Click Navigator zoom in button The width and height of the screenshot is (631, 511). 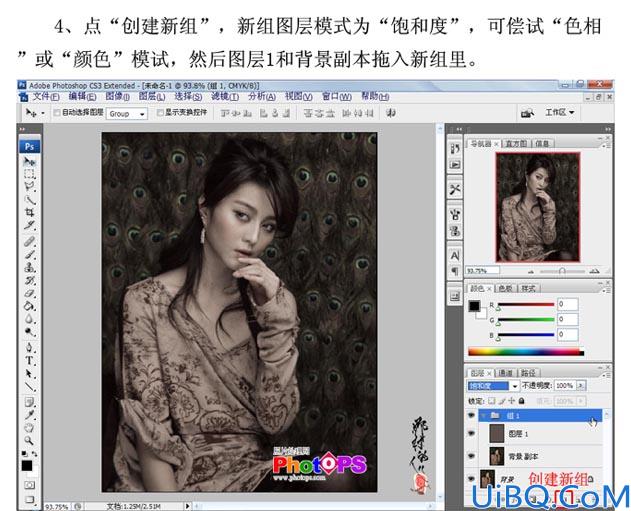pyautogui.click(x=595, y=271)
